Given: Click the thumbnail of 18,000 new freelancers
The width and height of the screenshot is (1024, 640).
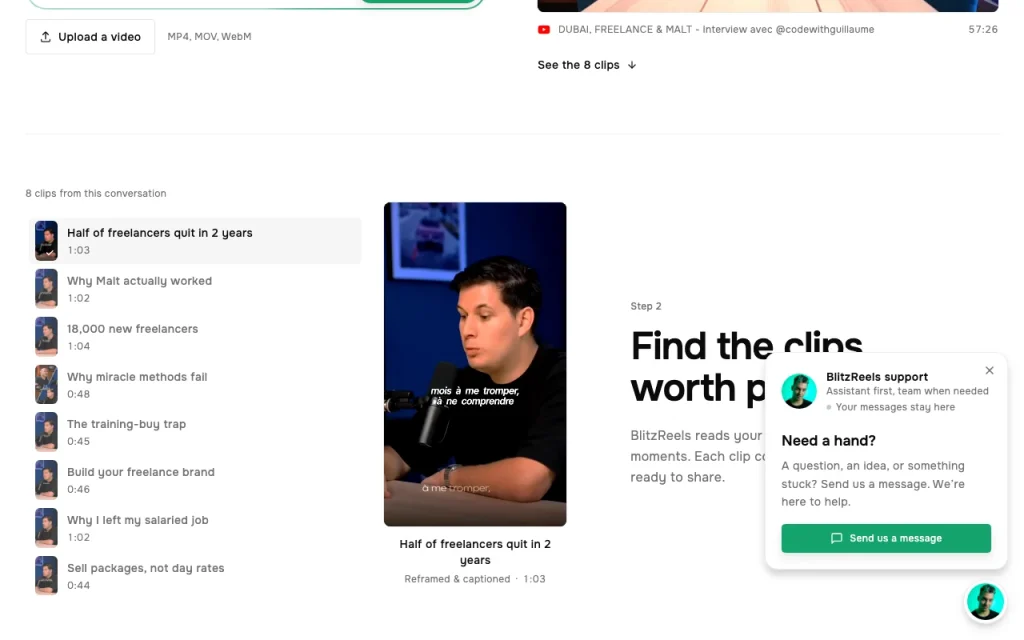Looking at the screenshot, I should click(x=46, y=336).
